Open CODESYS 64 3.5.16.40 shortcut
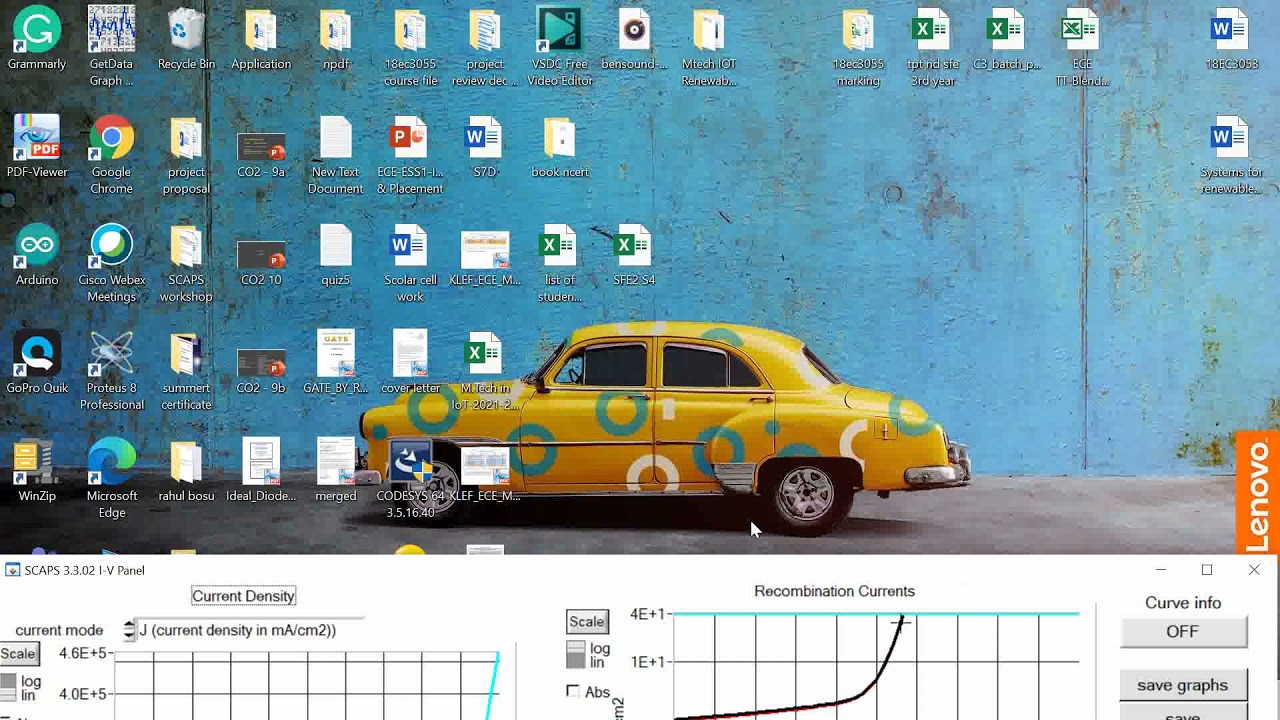The height and width of the screenshot is (720, 1280). 410,479
